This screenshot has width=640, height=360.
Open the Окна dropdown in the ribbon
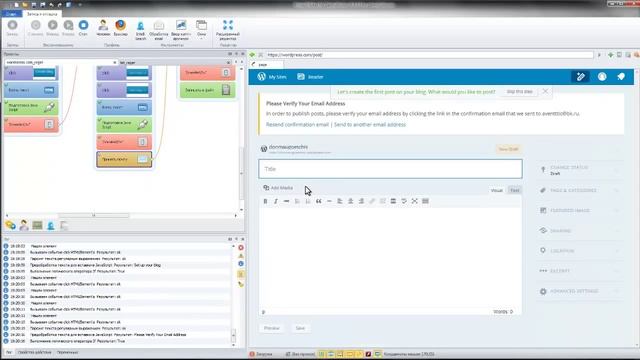pyautogui.click(x=201, y=29)
